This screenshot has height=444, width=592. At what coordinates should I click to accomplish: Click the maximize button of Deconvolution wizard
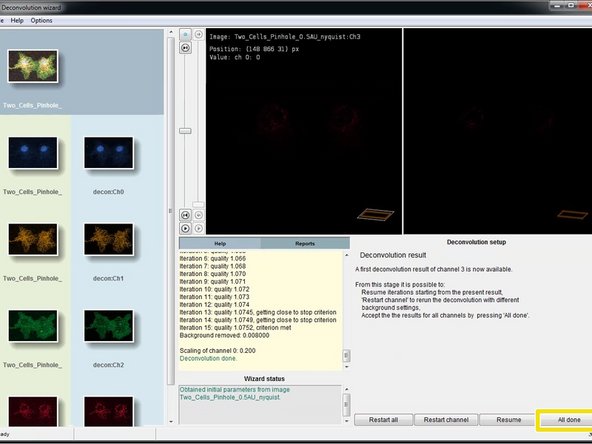pos(571,5)
